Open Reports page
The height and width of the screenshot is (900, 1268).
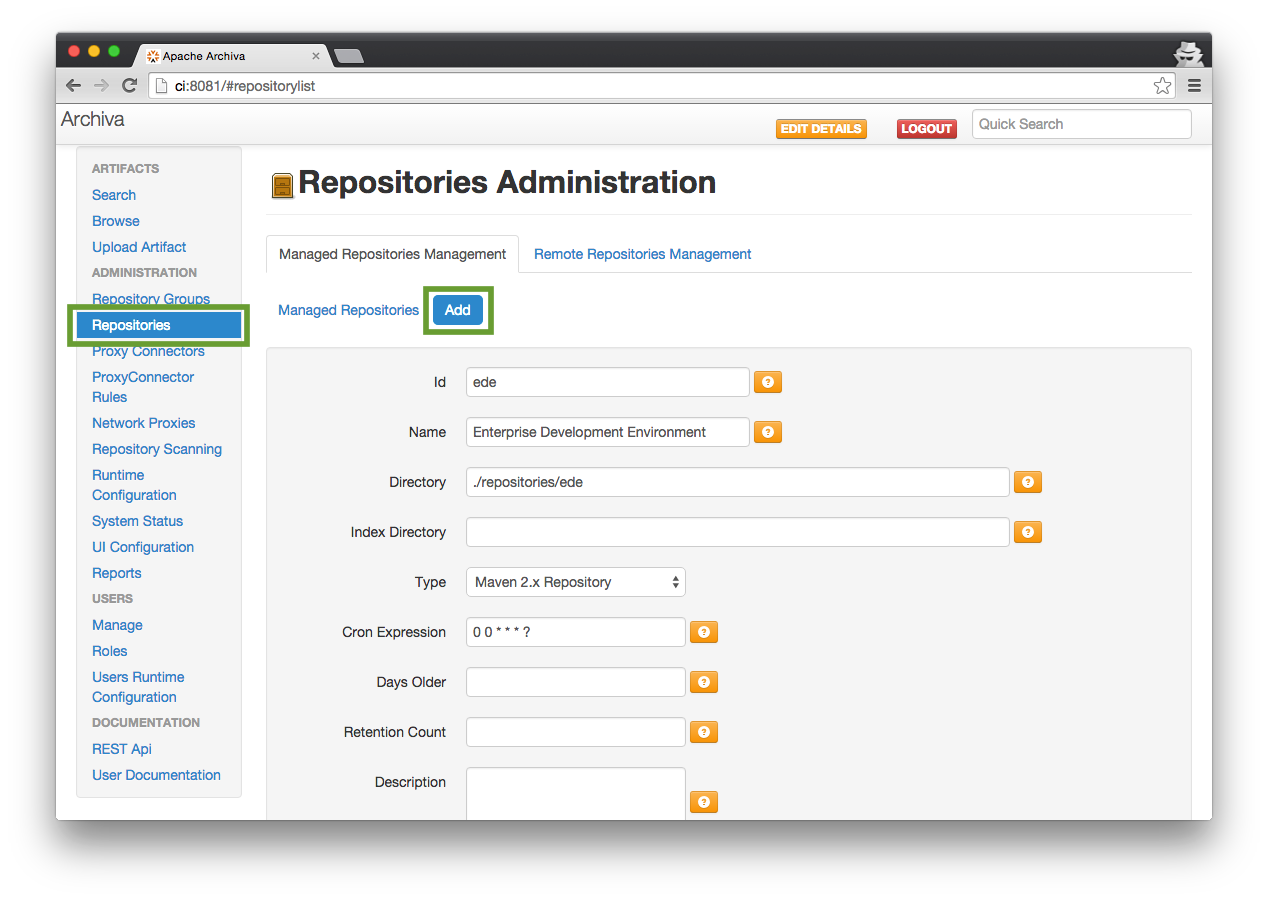117,573
